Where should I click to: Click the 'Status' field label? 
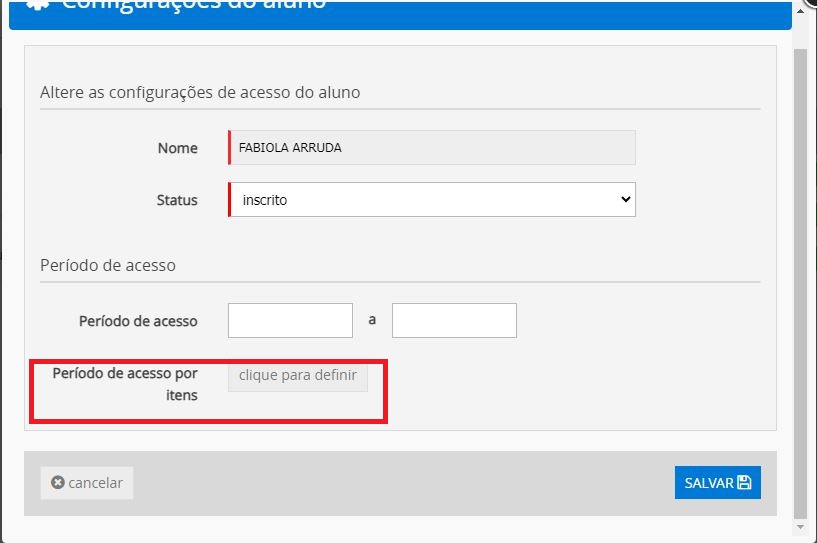coord(177,200)
